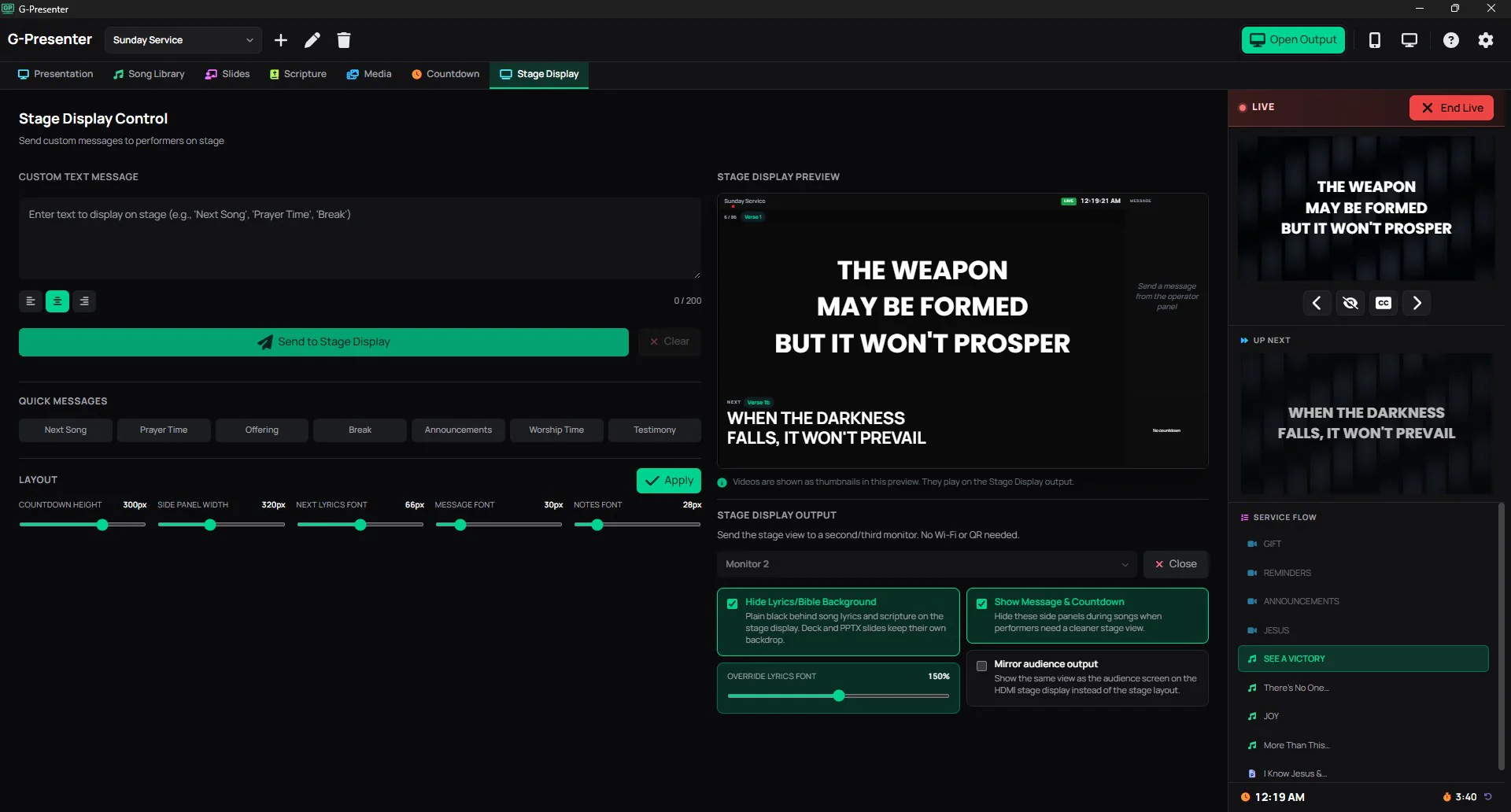The image size is (1511, 812).
Task: Click the Up Next fast-forward icon
Action: pyautogui.click(x=1244, y=341)
